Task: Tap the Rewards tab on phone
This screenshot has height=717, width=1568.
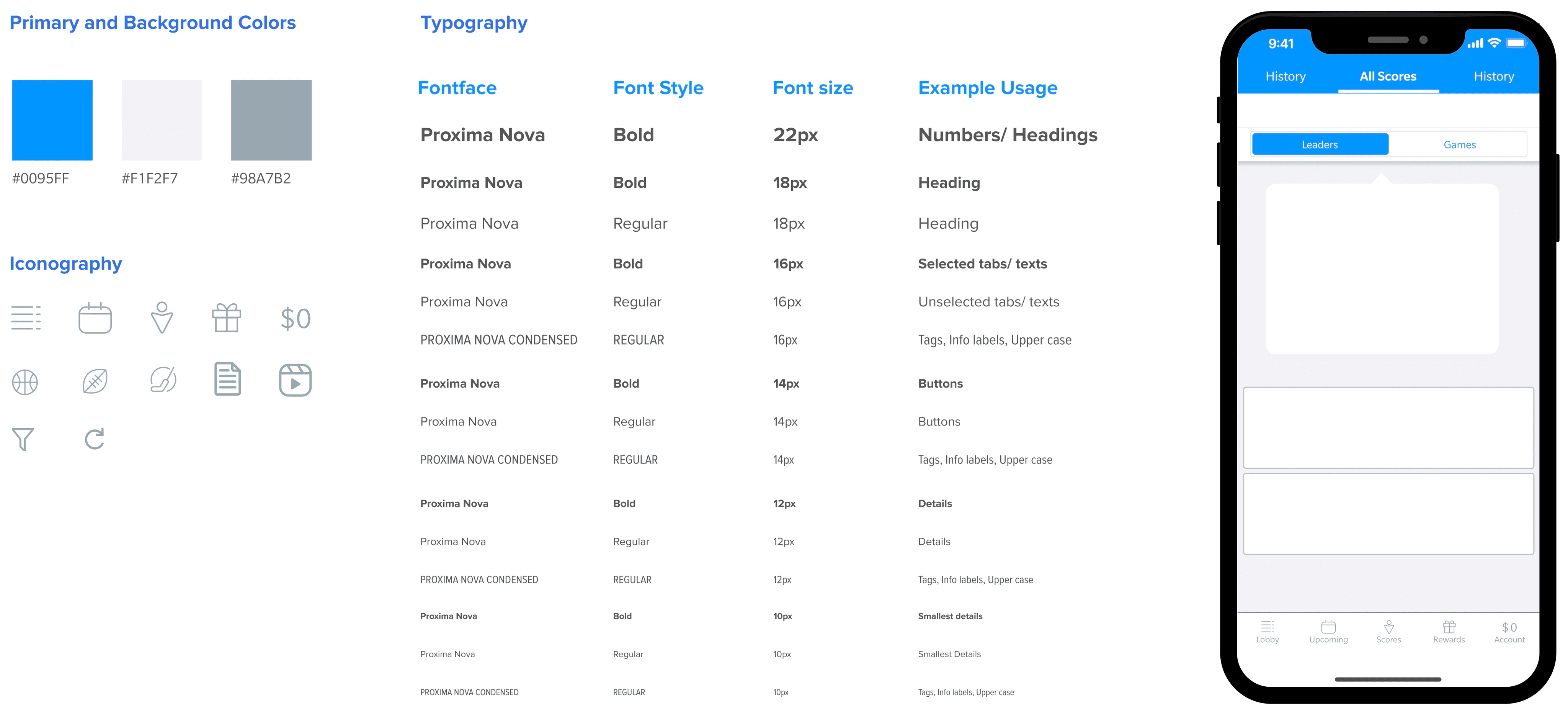Action: tap(1449, 632)
